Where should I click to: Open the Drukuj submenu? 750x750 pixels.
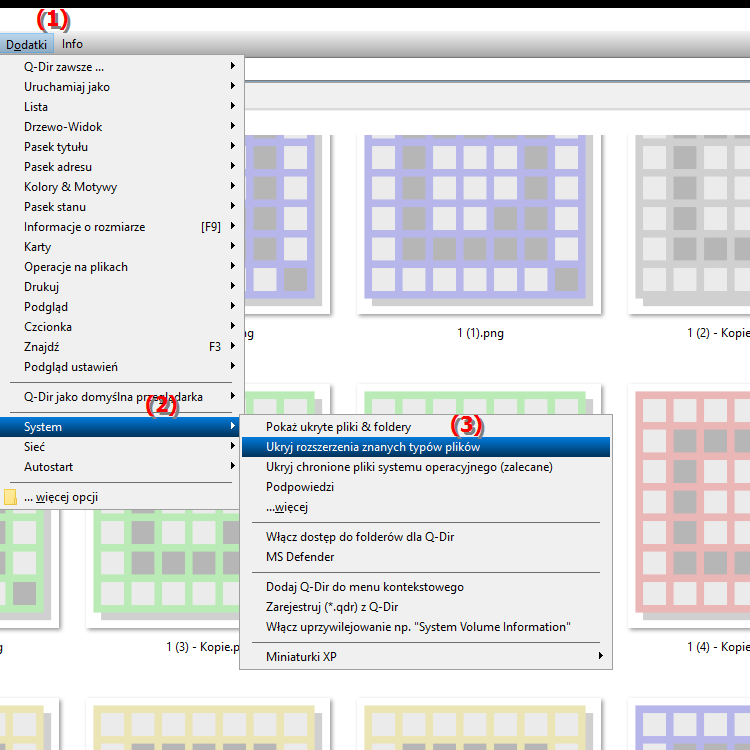click(x=122, y=287)
